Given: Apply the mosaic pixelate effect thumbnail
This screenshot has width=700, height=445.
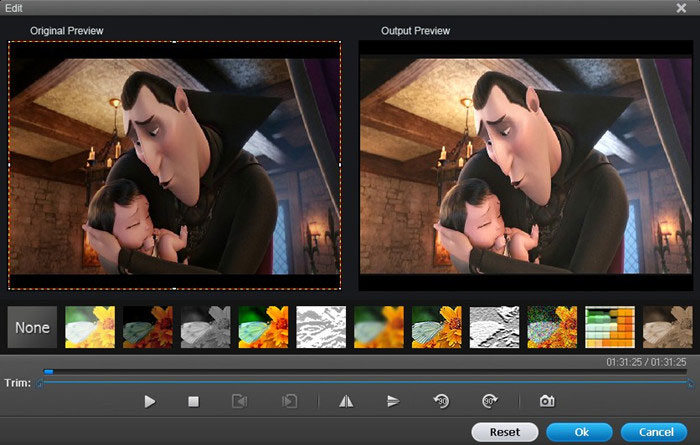Looking at the screenshot, I should pos(610,327).
